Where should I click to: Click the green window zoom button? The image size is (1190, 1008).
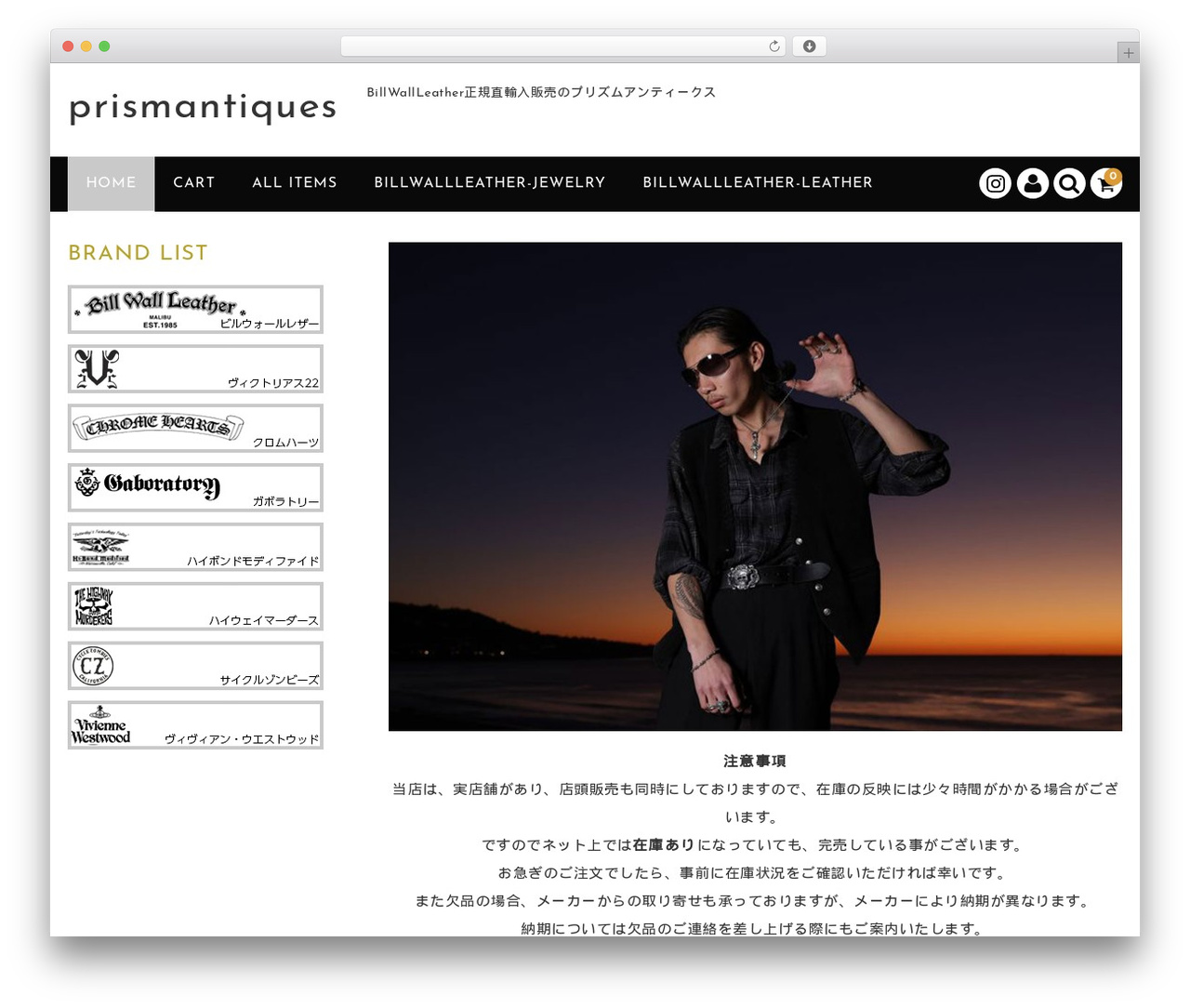pyautogui.click(x=104, y=46)
